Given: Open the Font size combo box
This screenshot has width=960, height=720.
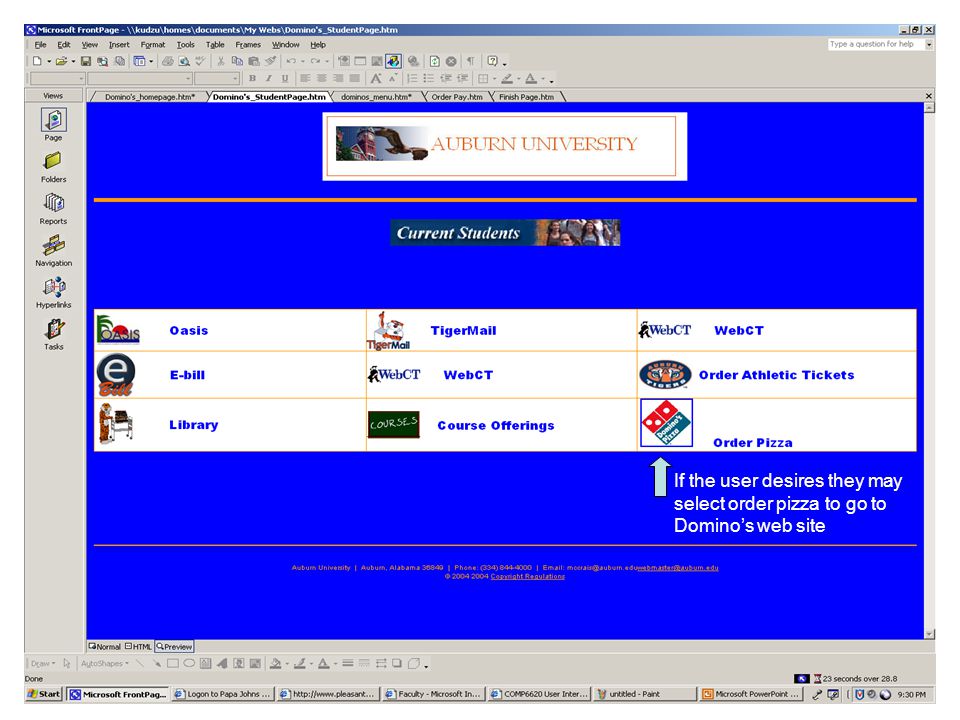Looking at the screenshot, I should (x=217, y=78).
